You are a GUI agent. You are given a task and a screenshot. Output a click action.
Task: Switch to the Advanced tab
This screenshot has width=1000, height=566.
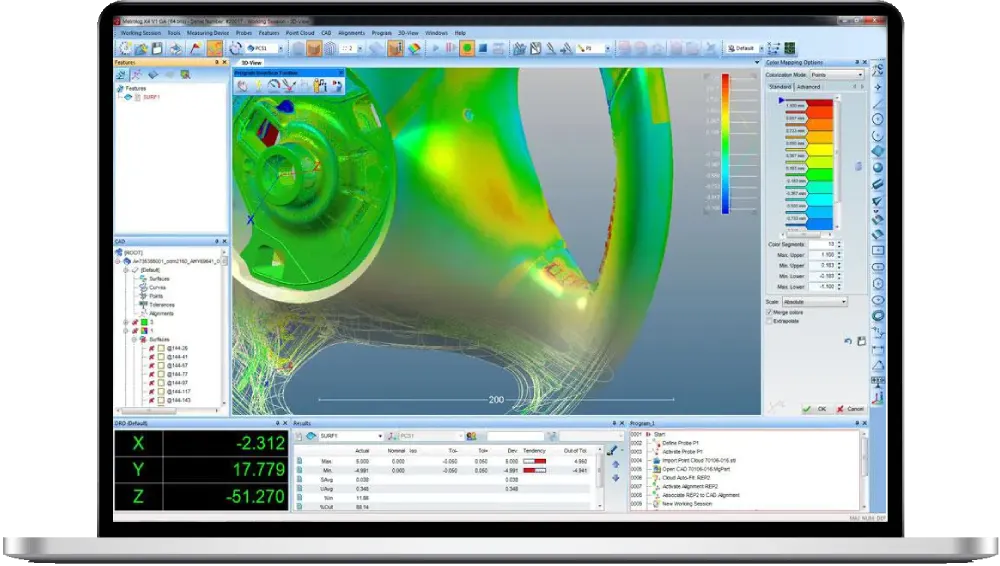coord(808,87)
